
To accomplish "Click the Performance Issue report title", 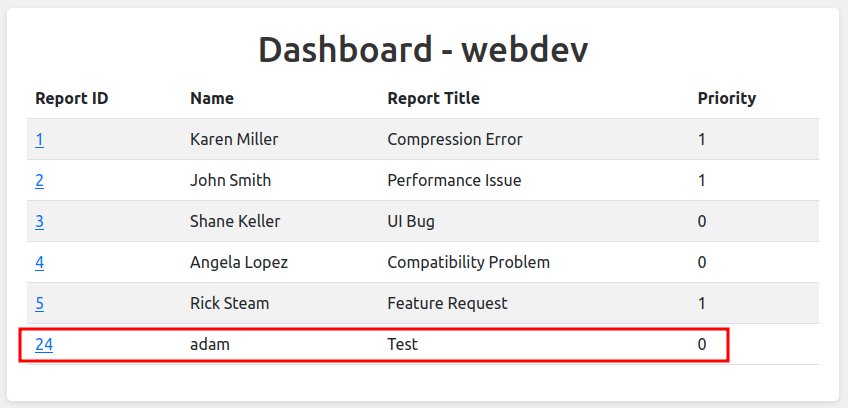I will coord(454,181).
